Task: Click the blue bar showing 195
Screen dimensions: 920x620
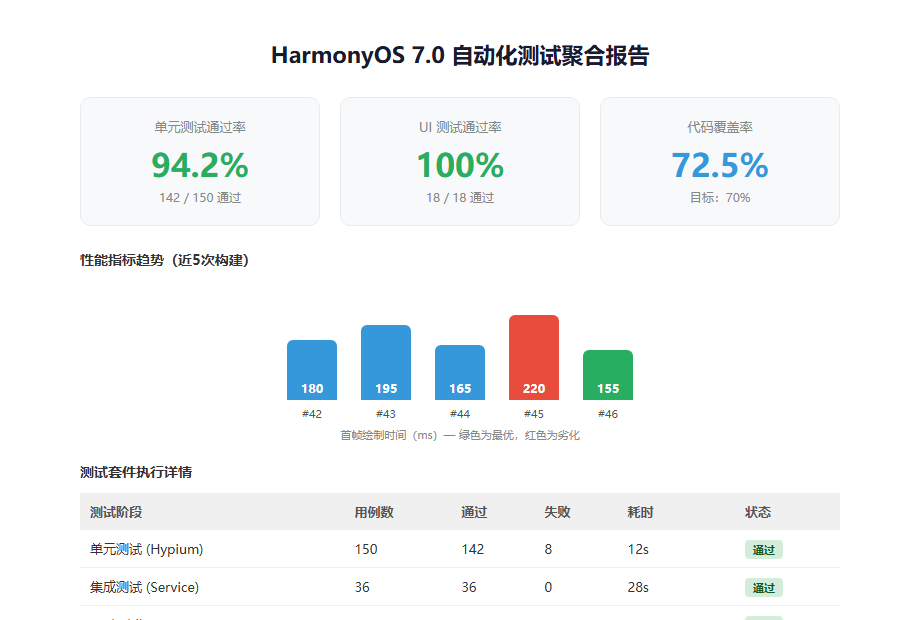Action: coord(386,362)
